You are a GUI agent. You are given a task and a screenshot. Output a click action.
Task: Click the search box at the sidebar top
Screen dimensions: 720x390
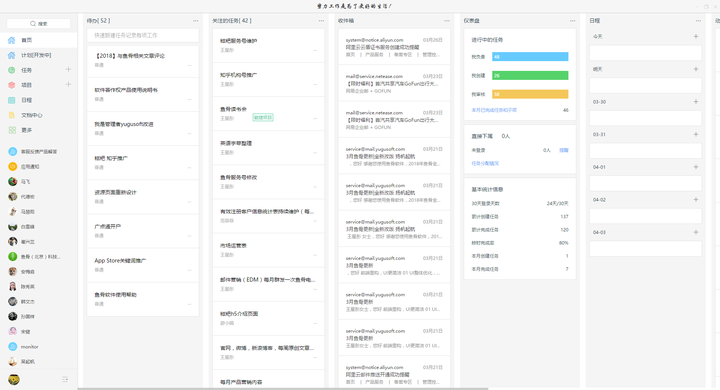point(39,23)
